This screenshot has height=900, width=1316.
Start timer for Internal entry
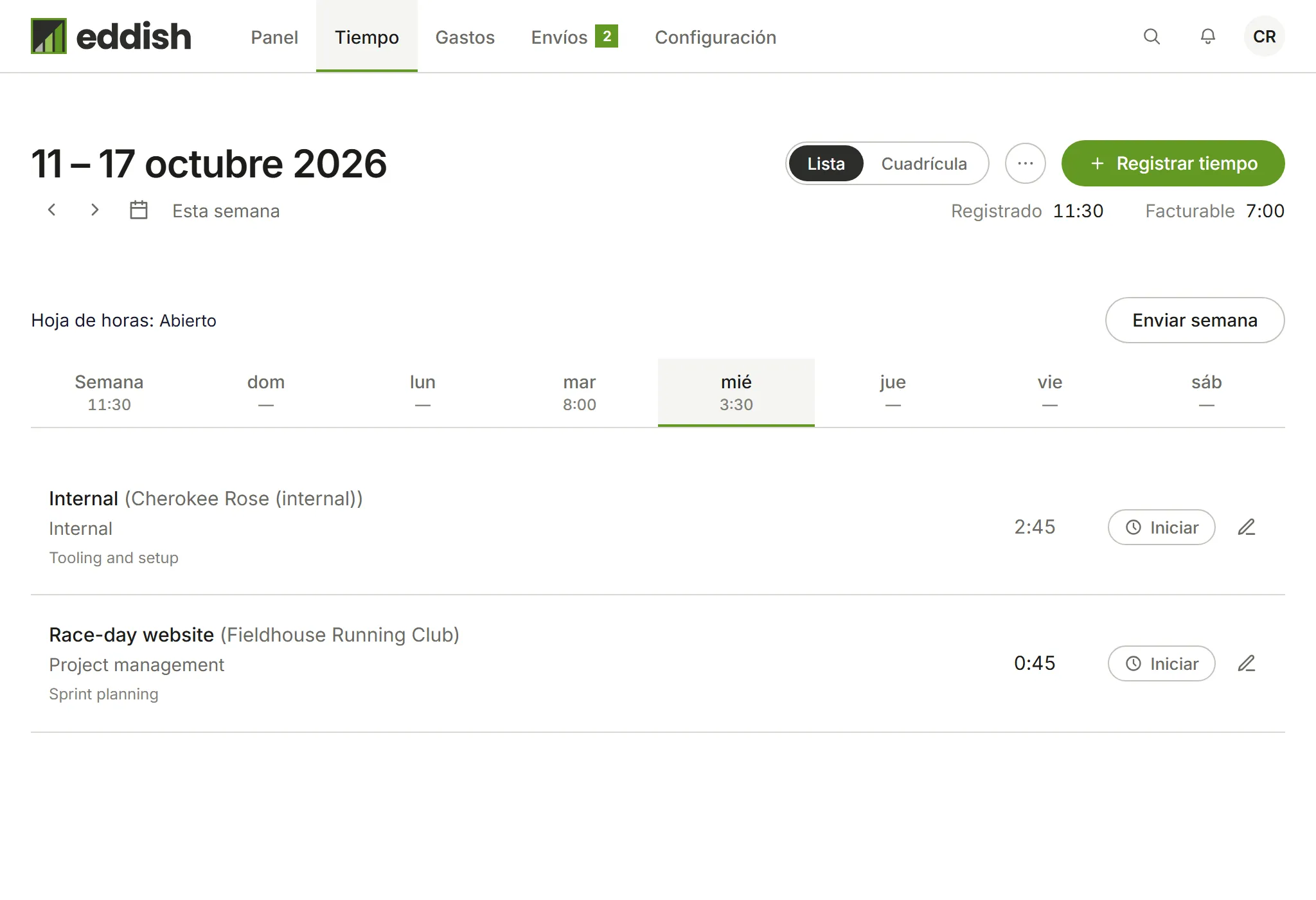(x=1161, y=527)
